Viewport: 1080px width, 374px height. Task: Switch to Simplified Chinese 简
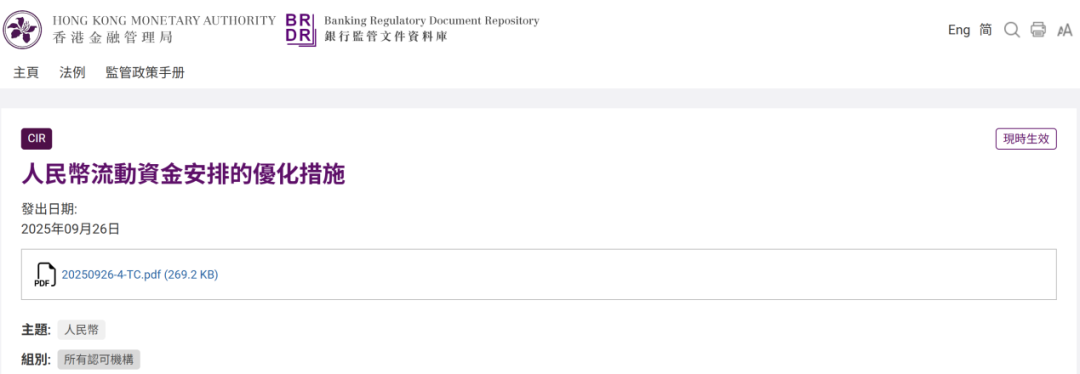(986, 30)
